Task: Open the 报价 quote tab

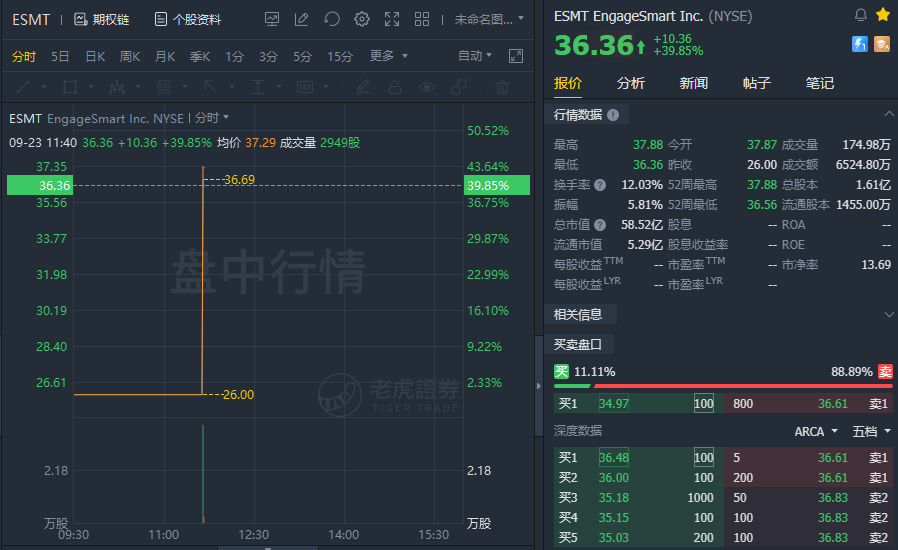Action: (x=568, y=84)
